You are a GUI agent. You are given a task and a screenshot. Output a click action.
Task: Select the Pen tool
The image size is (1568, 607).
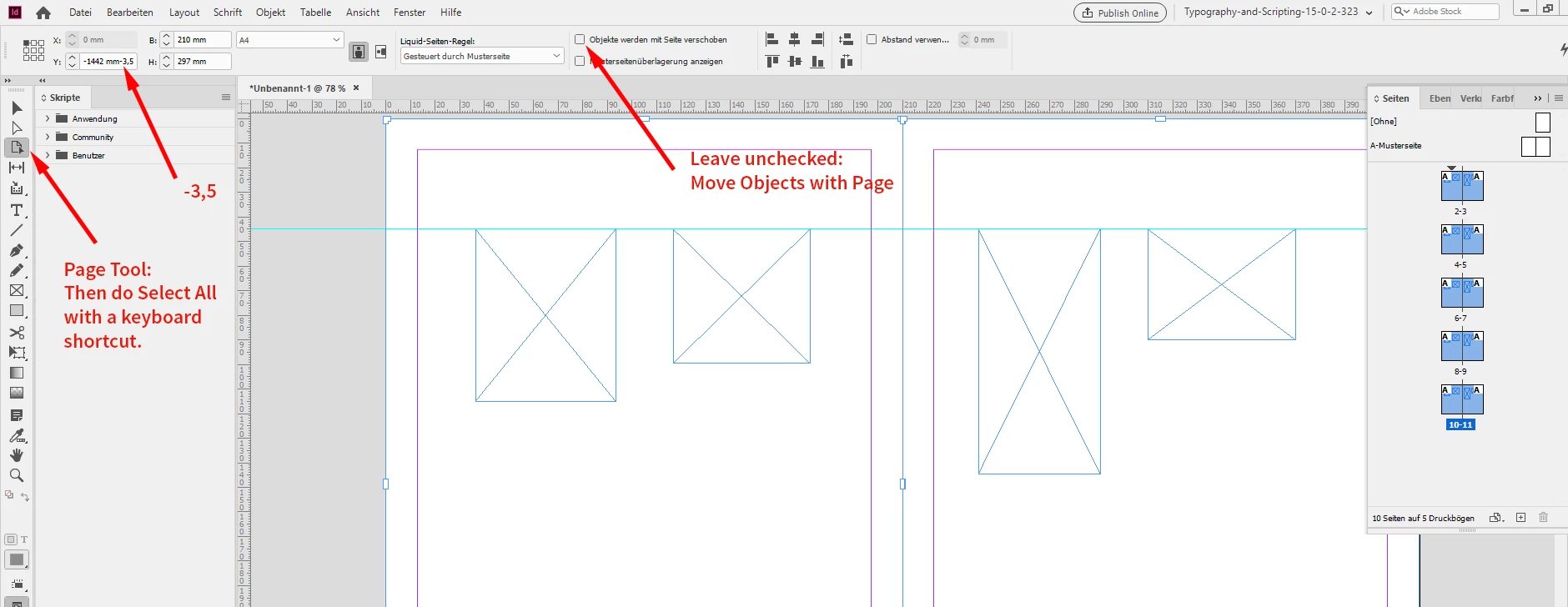(x=17, y=250)
